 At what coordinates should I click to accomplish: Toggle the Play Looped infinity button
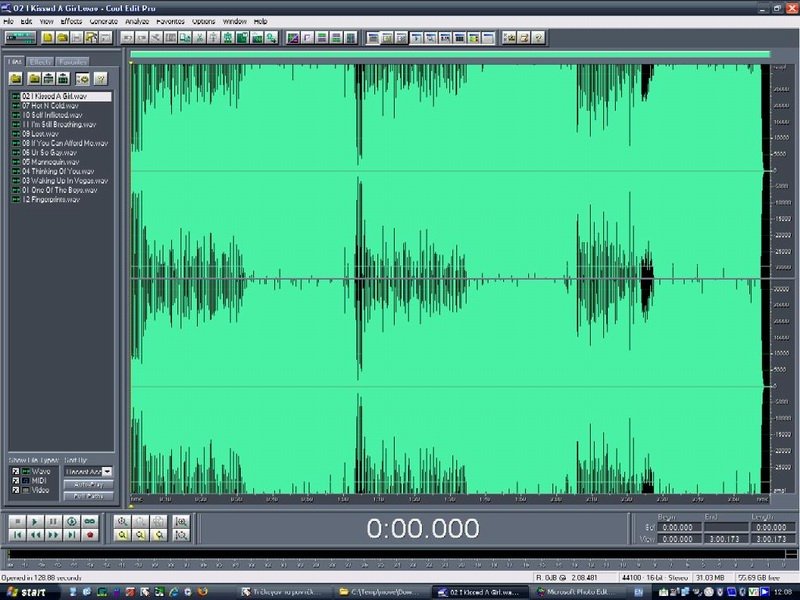[x=91, y=521]
